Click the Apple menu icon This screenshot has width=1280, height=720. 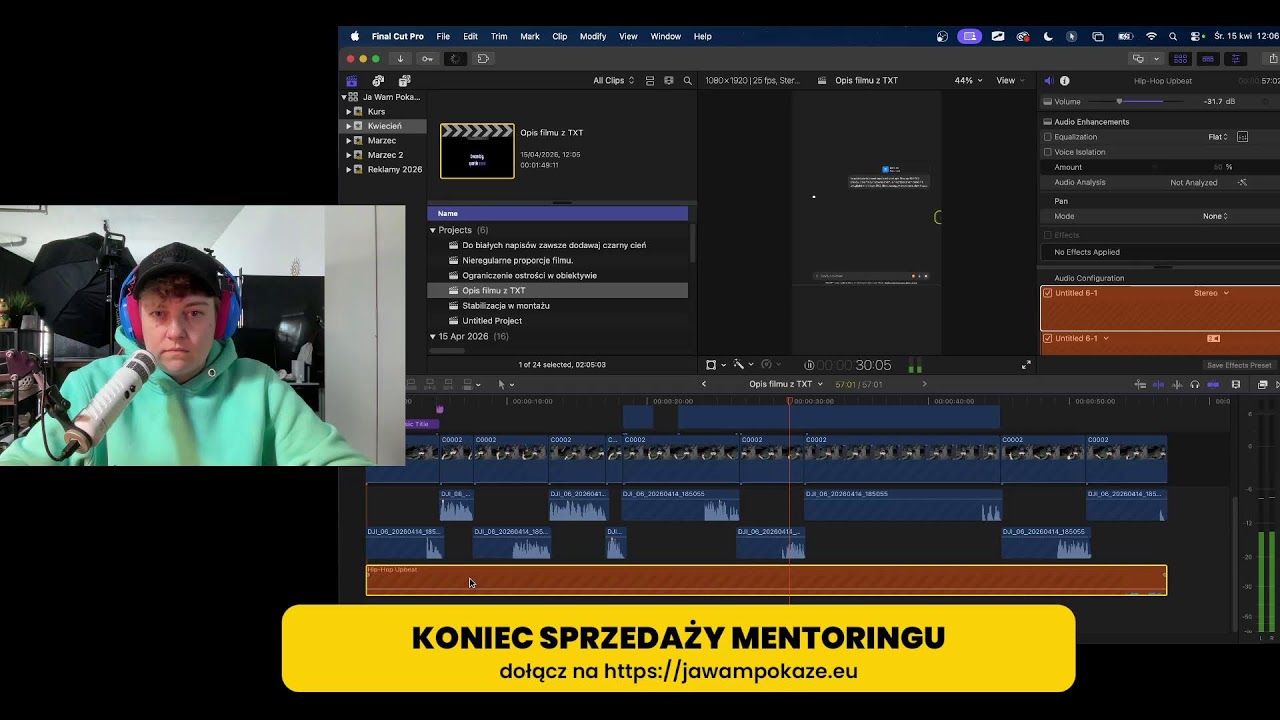coord(354,37)
